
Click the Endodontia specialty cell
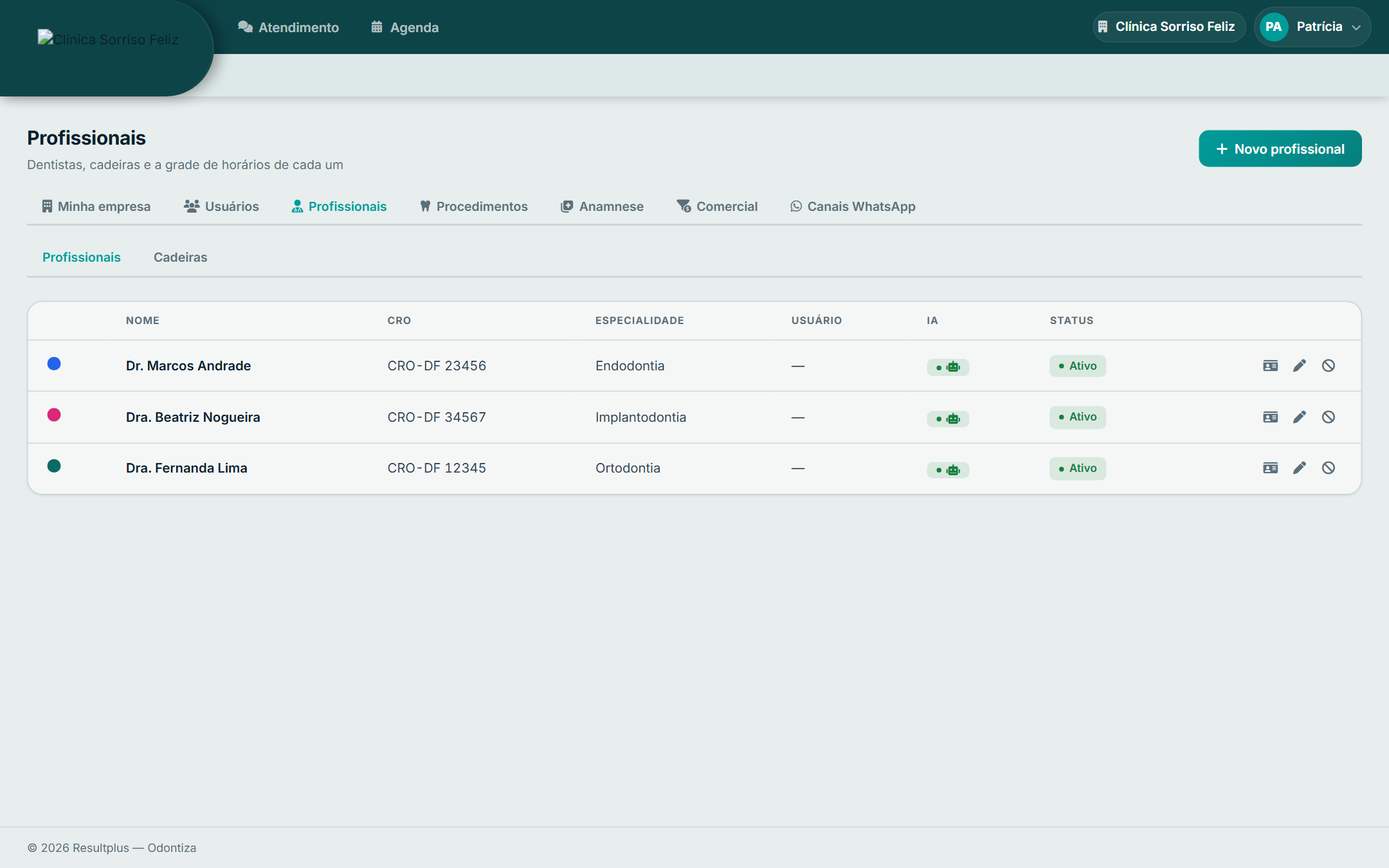(x=630, y=366)
